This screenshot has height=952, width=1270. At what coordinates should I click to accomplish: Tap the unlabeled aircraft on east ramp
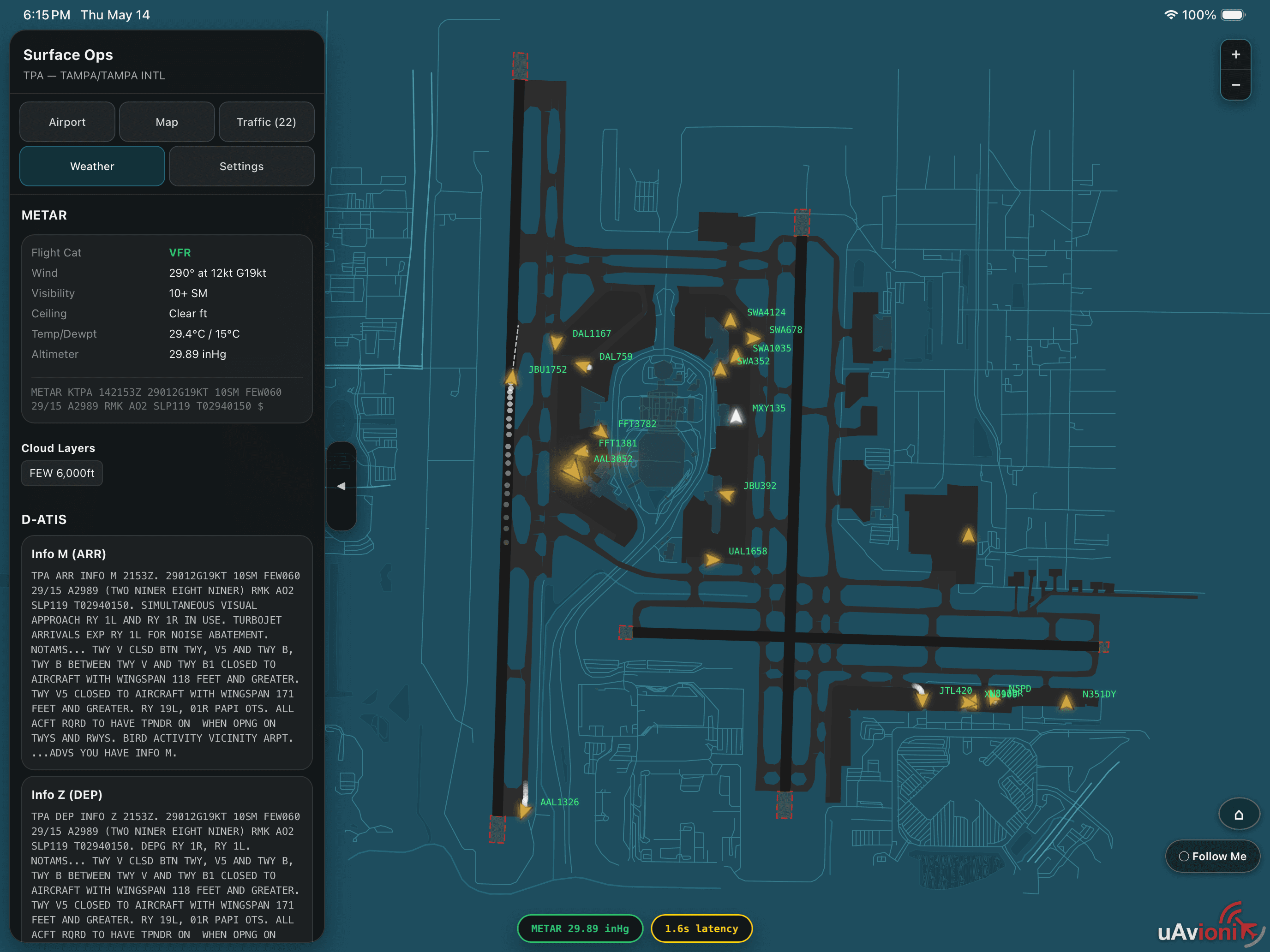(968, 535)
